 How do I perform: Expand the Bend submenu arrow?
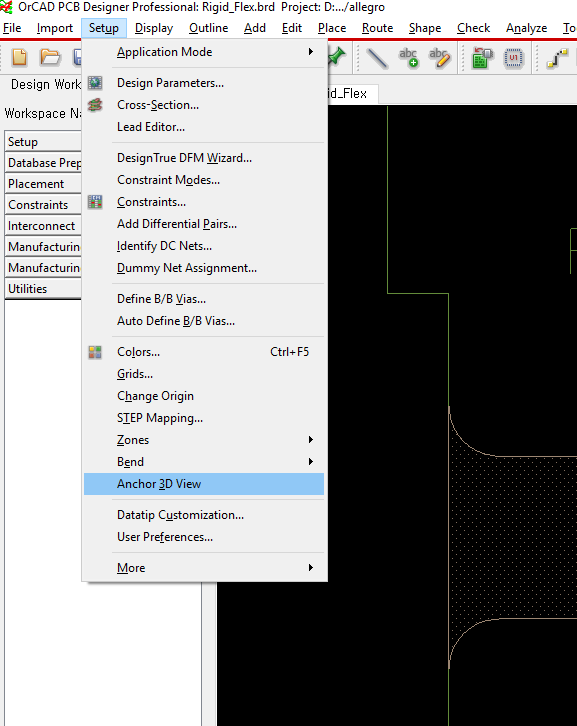click(x=311, y=462)
